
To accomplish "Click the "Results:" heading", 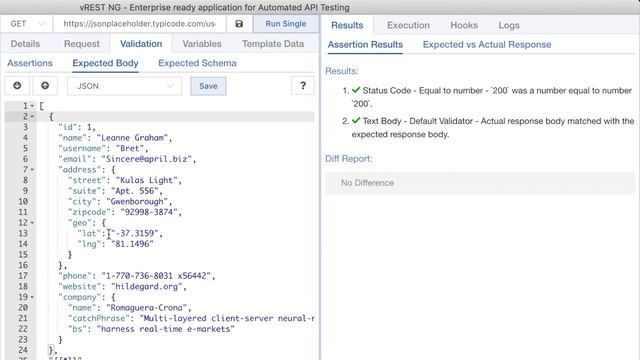I will [x=342, y=71].
